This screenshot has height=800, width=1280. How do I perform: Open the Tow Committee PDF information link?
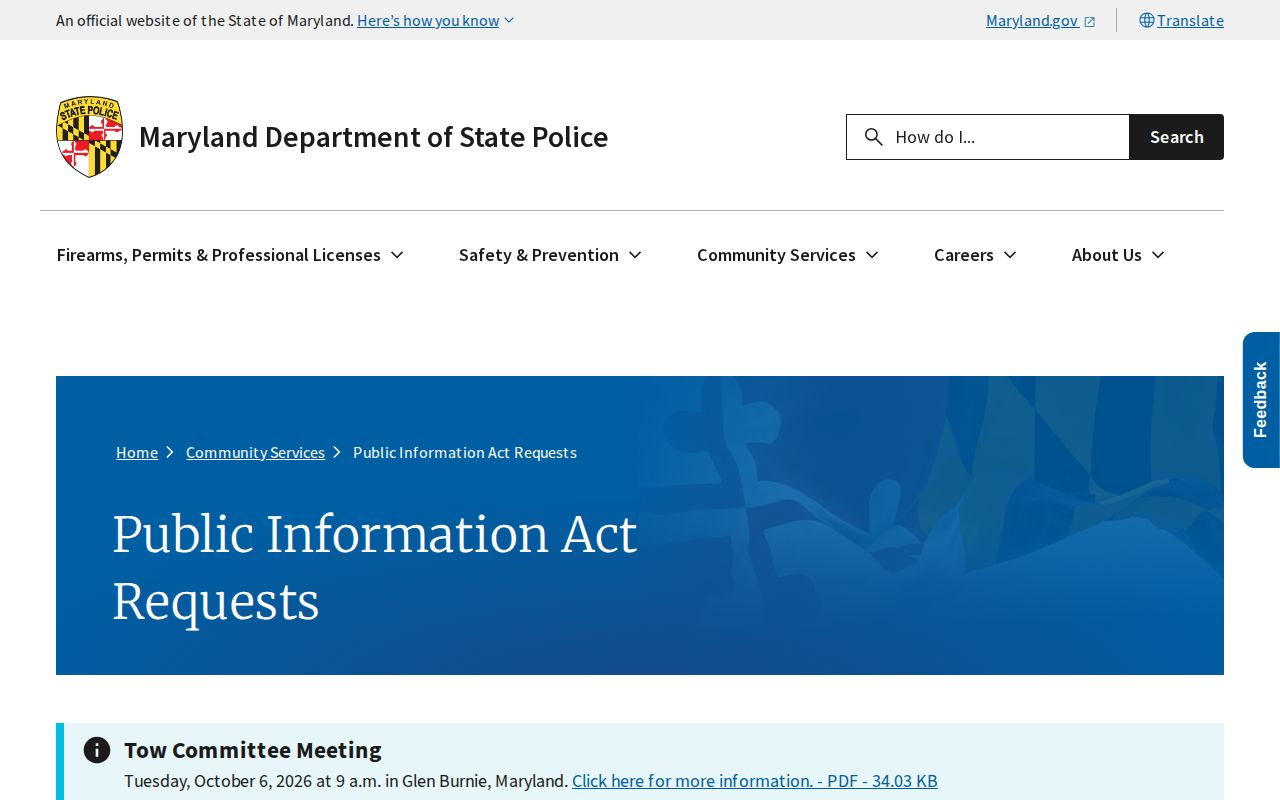755,781
